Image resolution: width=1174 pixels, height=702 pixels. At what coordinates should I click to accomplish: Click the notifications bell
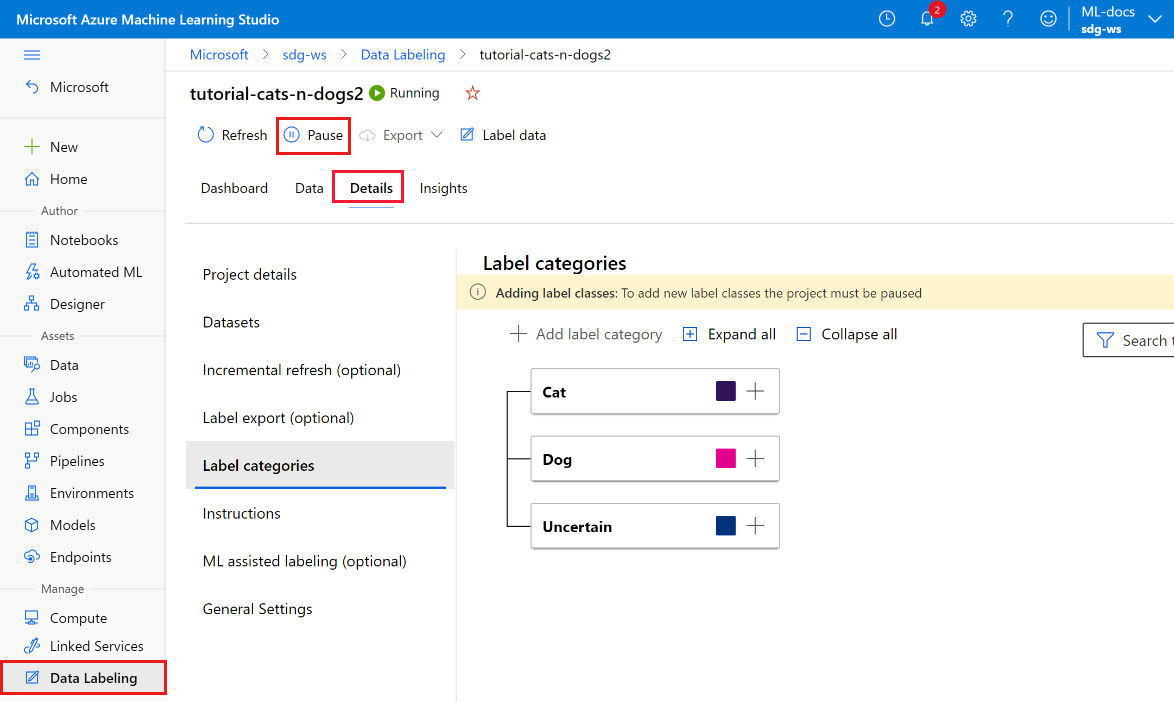(927, 19)
